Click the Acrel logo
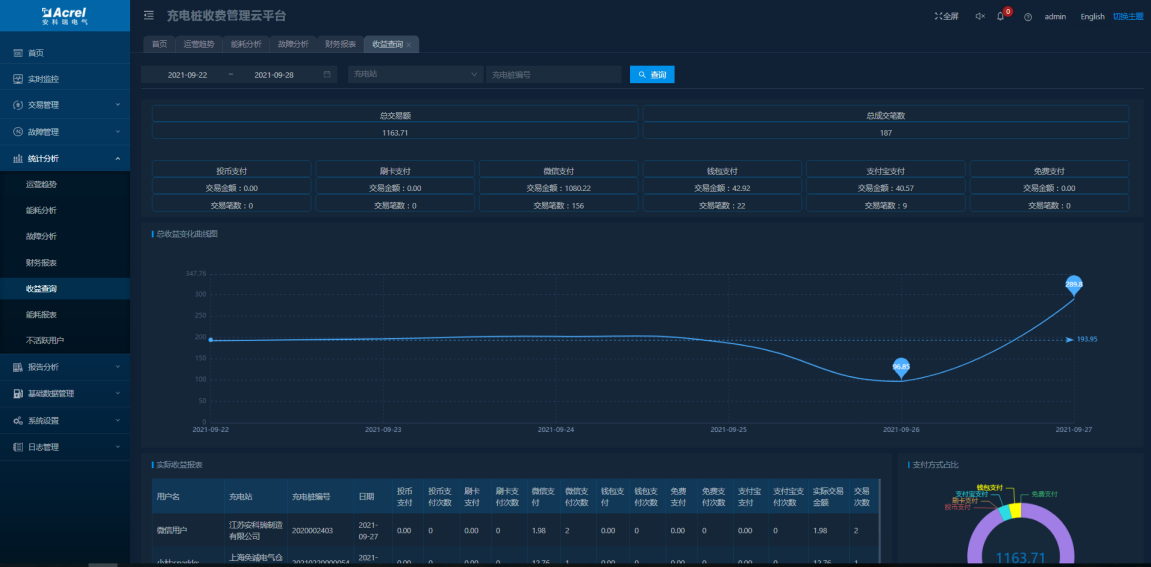The image size is (1151, 567). 64,14
